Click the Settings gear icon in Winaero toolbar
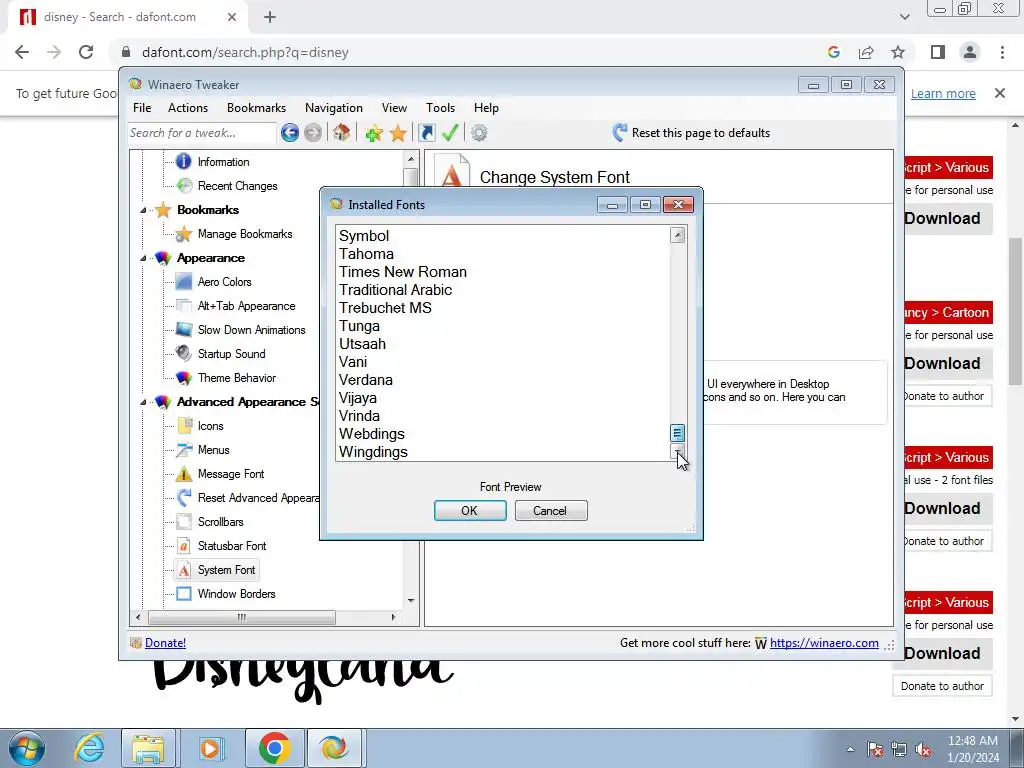This screenshot has height=768, width=1024. click(x=479, y=133)
